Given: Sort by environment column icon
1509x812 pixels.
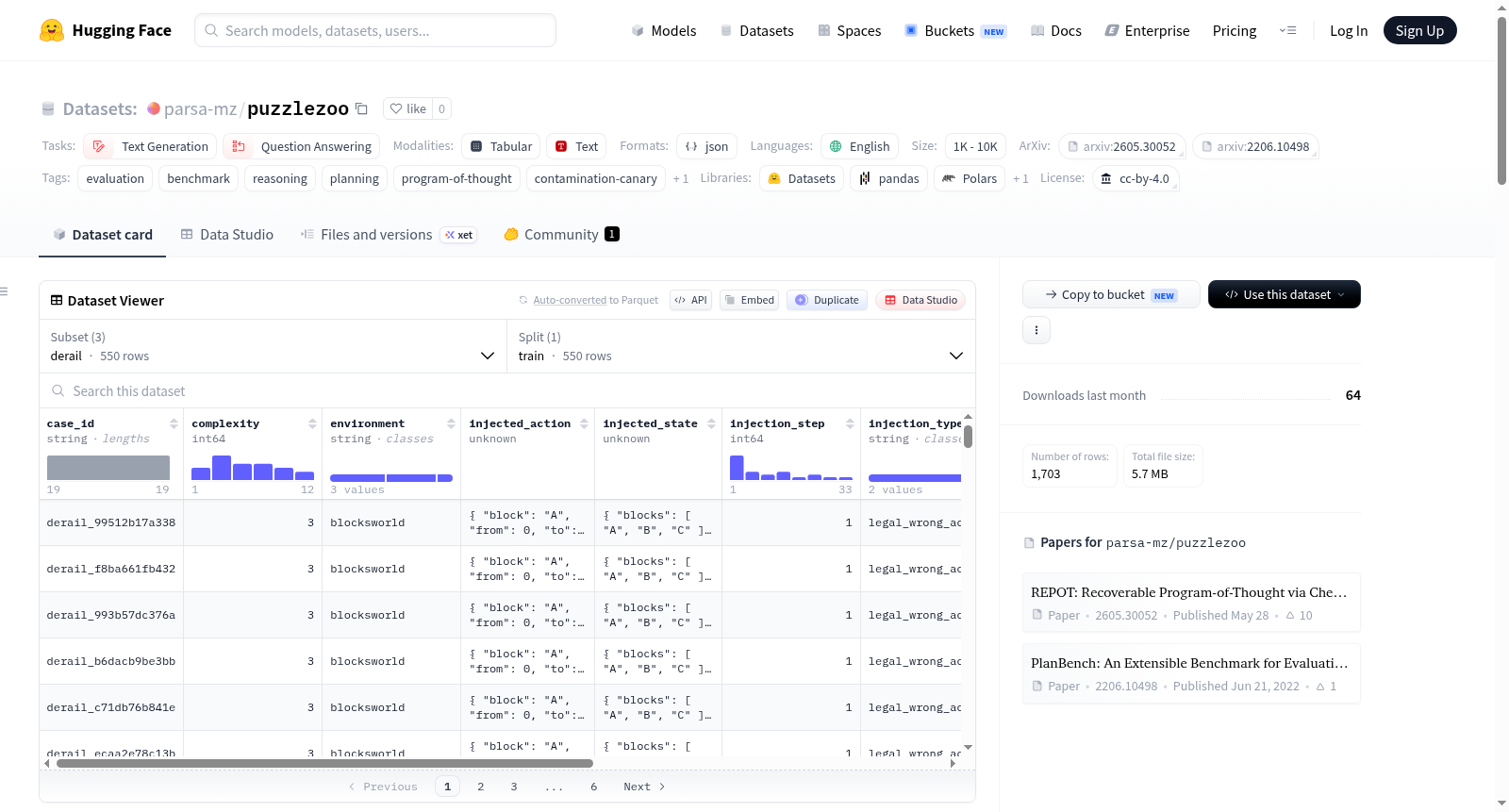Looking at the screenshot, I should click(x=451, y=423).
